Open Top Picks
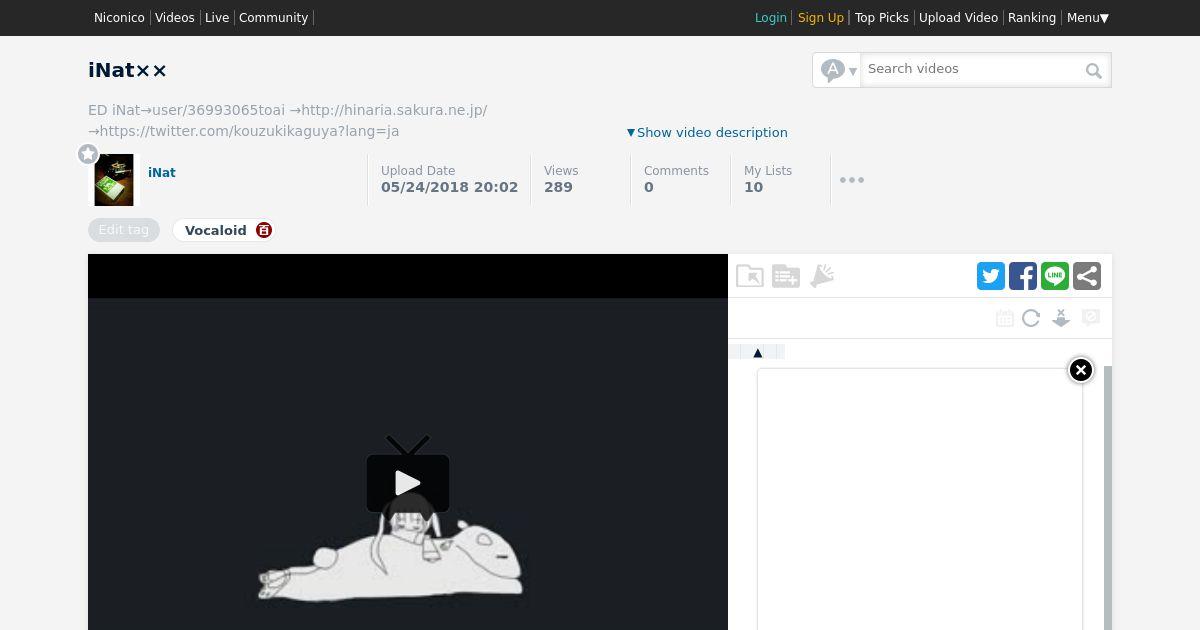 [882, 18]
